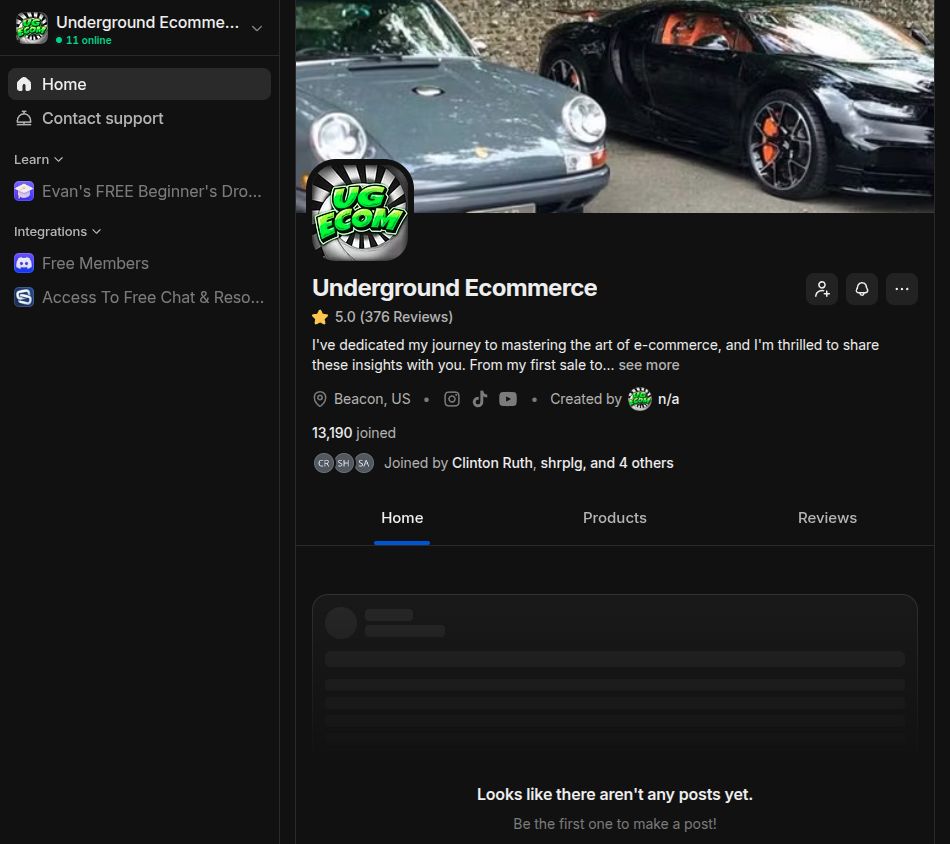This screenshot has height=844, width=950.
Task: Click the Clinton Ruth, shrplg, and 4 others link
Action: (563, 463)
